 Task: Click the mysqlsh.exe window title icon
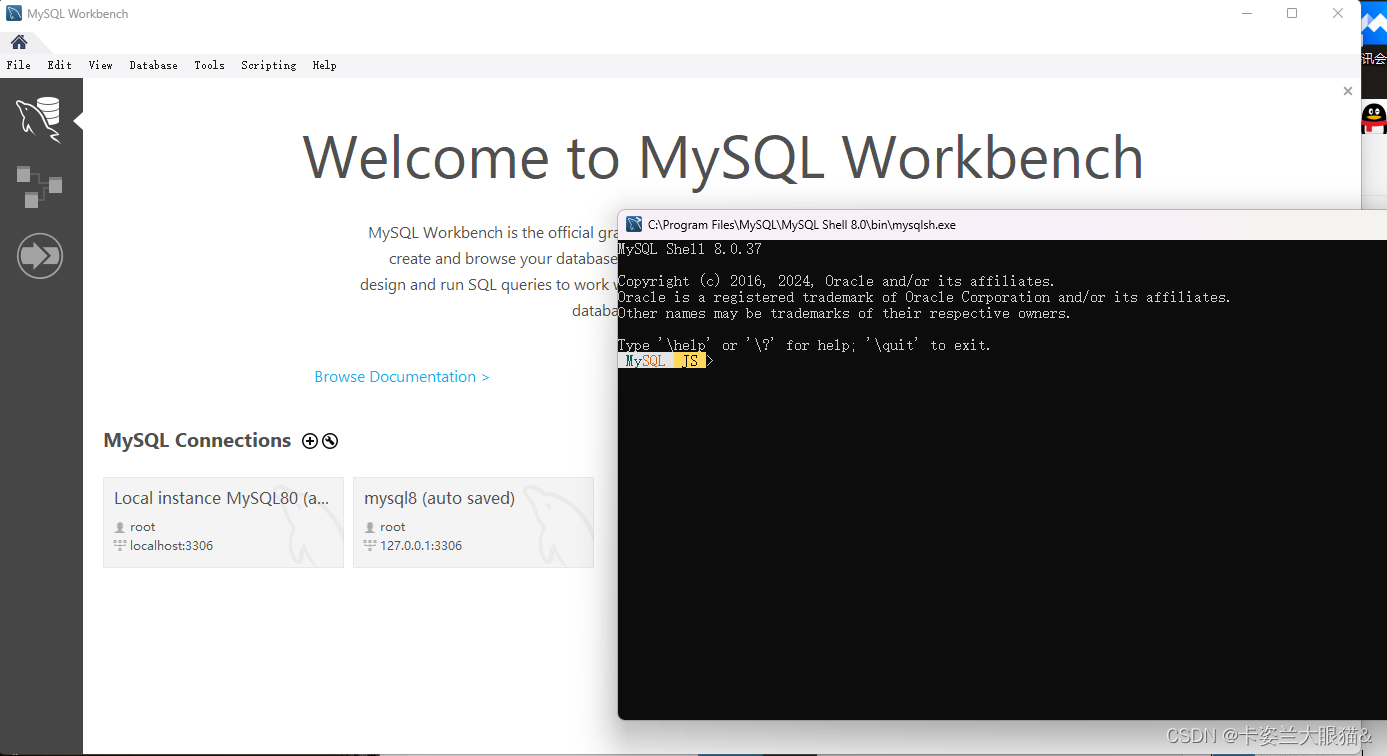(634, 225)
